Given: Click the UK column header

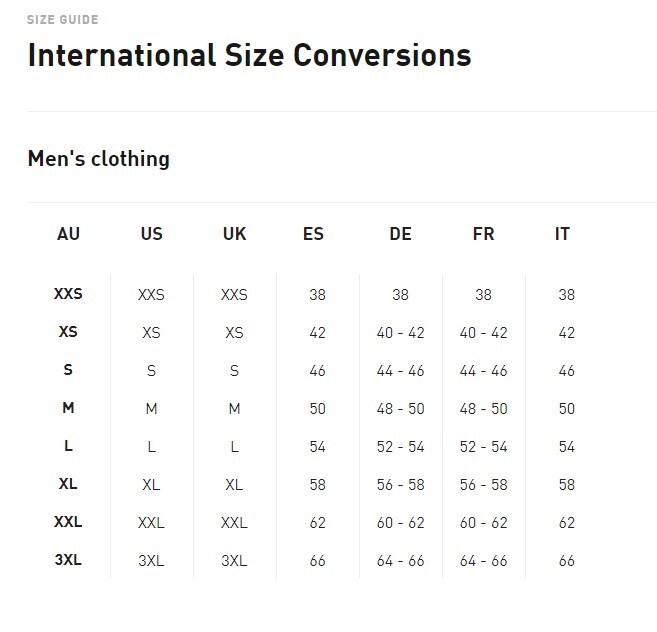Looking at the screenshot, I should [234, 234].
